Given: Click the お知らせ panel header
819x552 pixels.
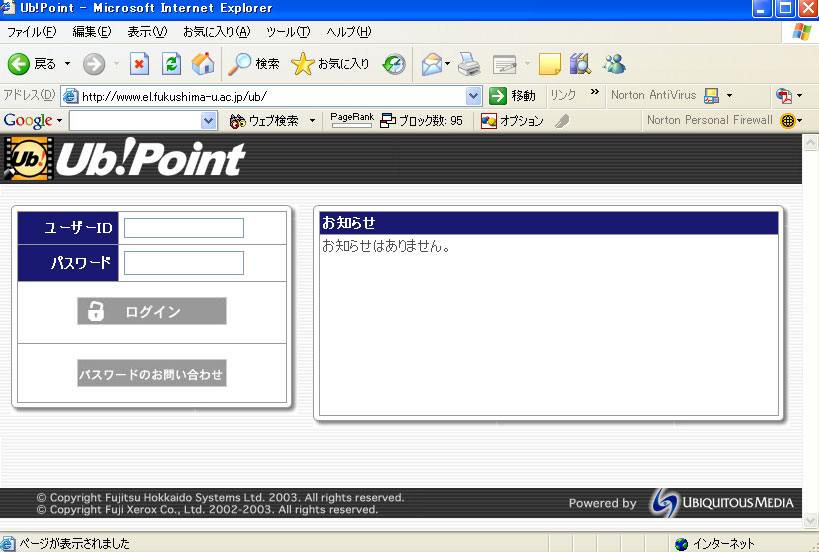Looking at the screenshot, I should tap(549, 223).
